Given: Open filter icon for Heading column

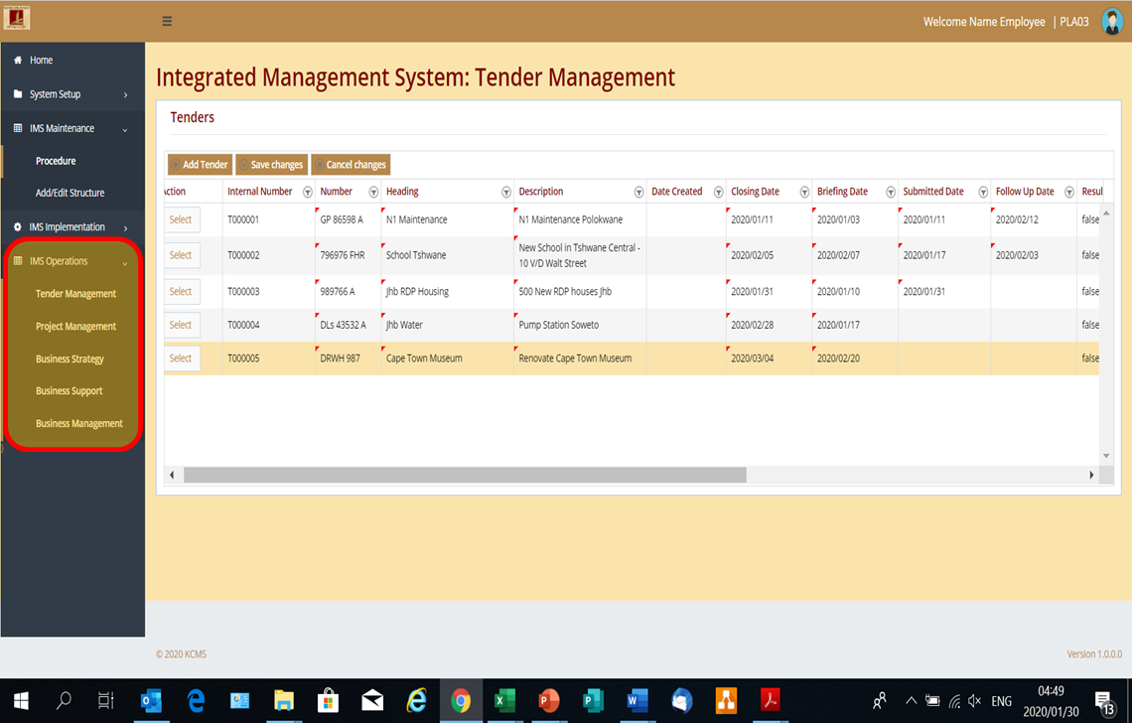Looking at the screenshot, I should (x=506, y=192).
